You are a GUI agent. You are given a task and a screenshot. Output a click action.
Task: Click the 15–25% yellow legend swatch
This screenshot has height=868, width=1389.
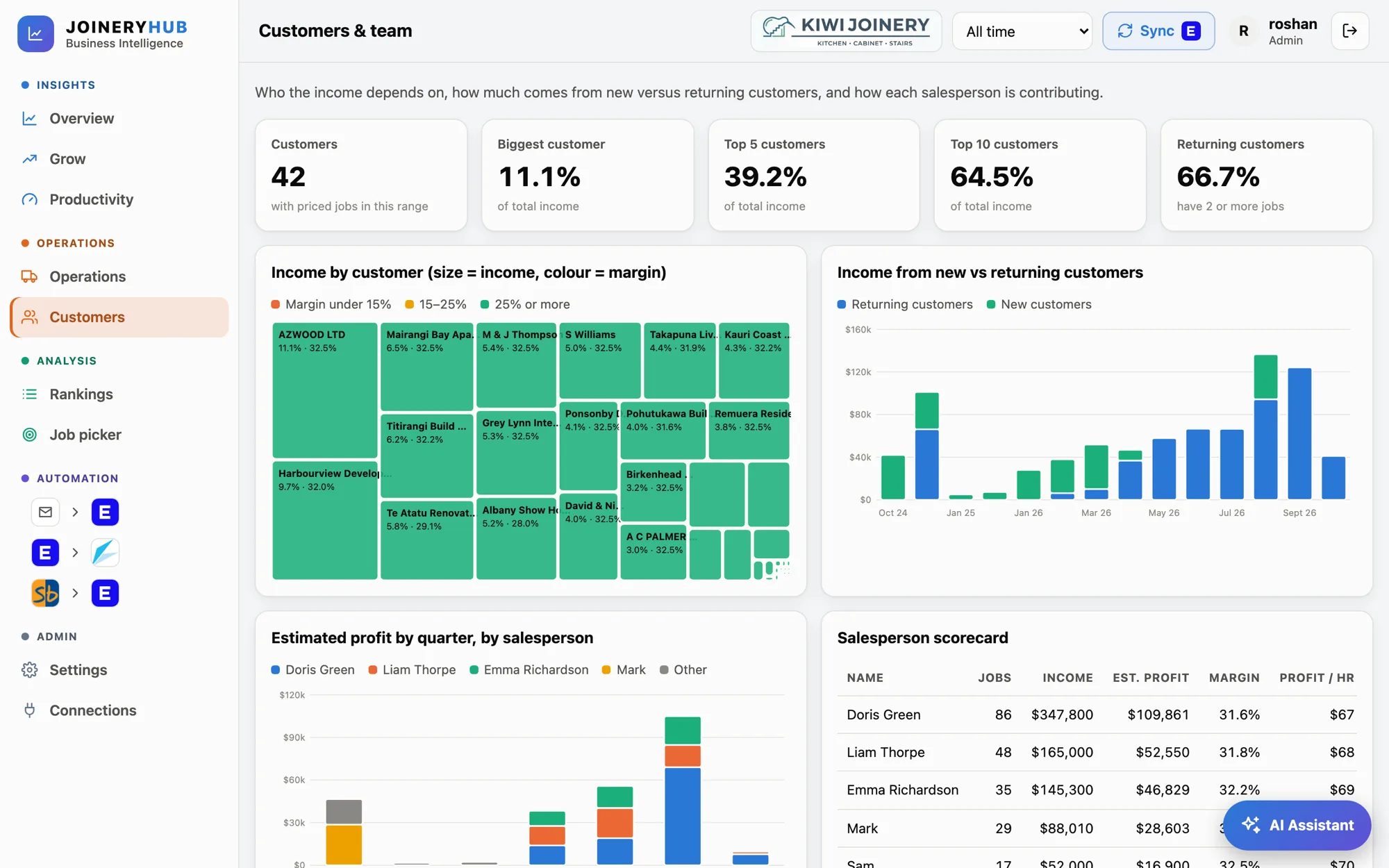pyautogui.click(x=410, y=304)
